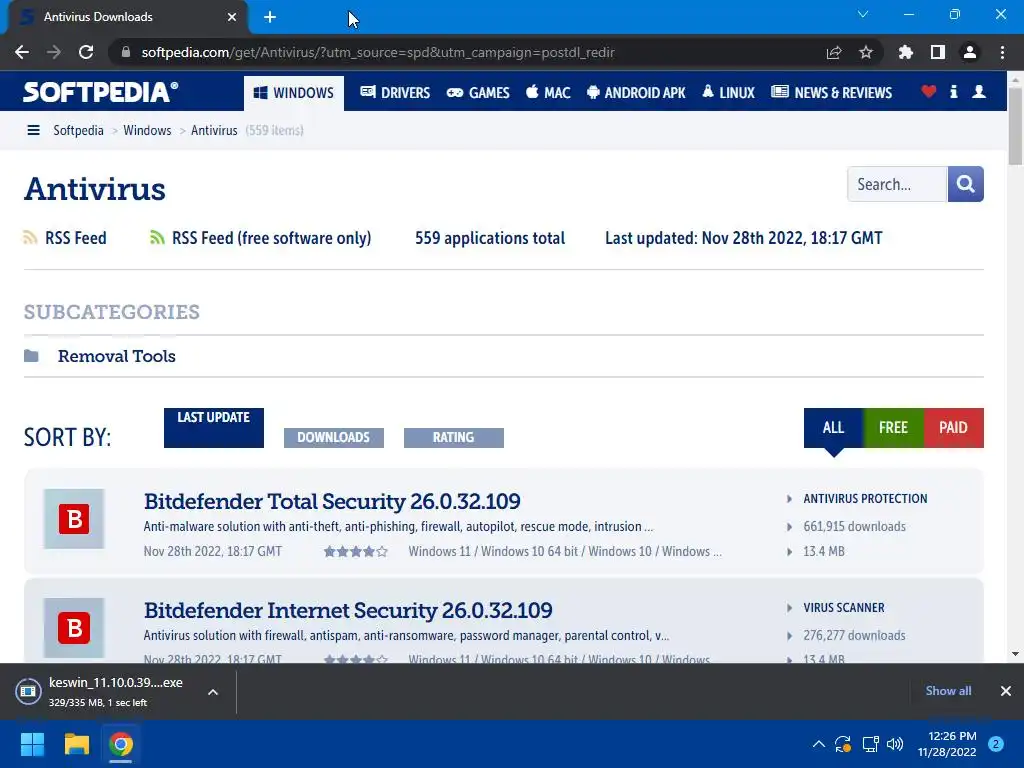Sort by Last Update
Viewport: 1024px width, 768px height.
(x=214, y=428)
